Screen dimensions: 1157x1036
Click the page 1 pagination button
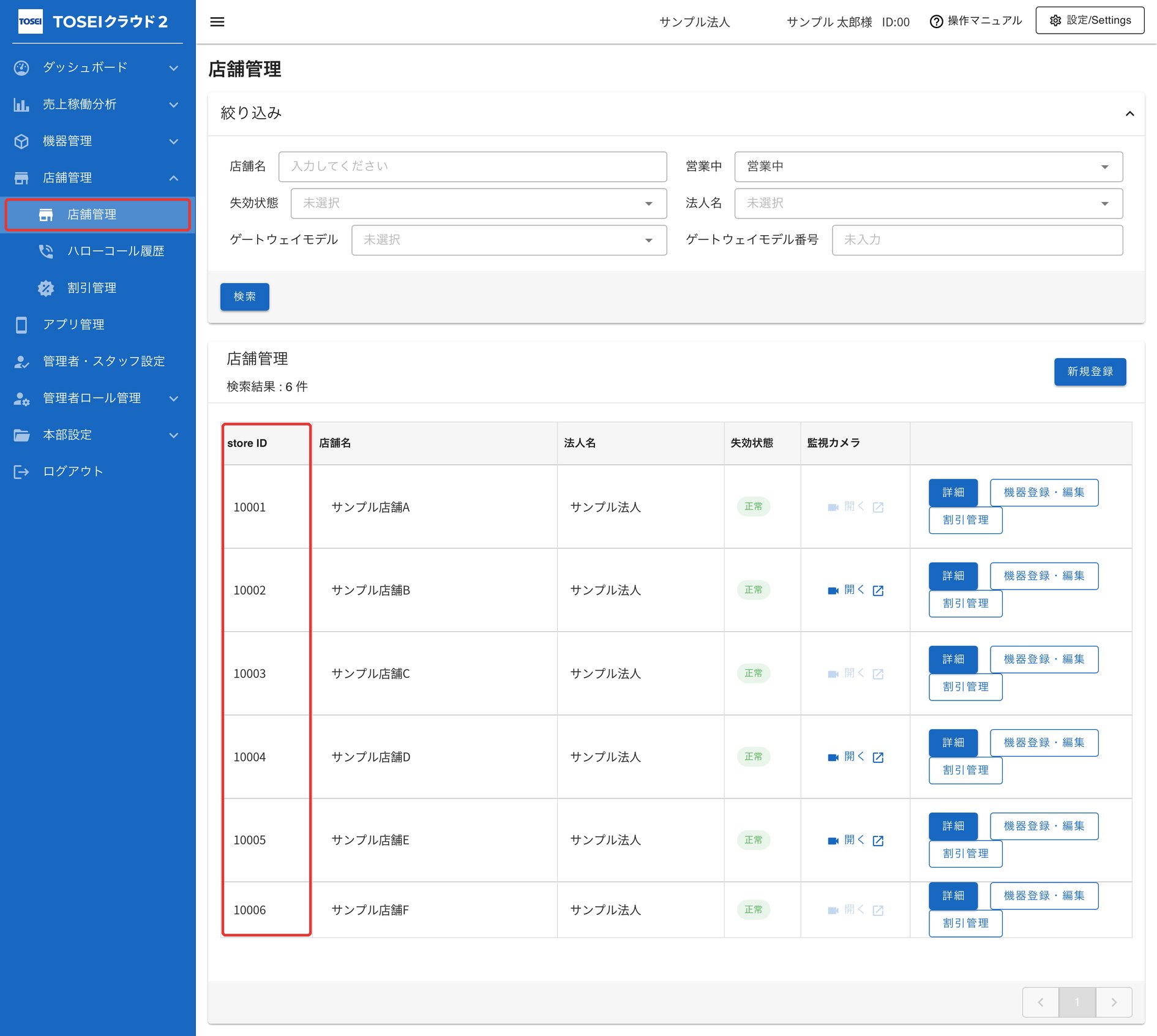coord(1077,1002)
